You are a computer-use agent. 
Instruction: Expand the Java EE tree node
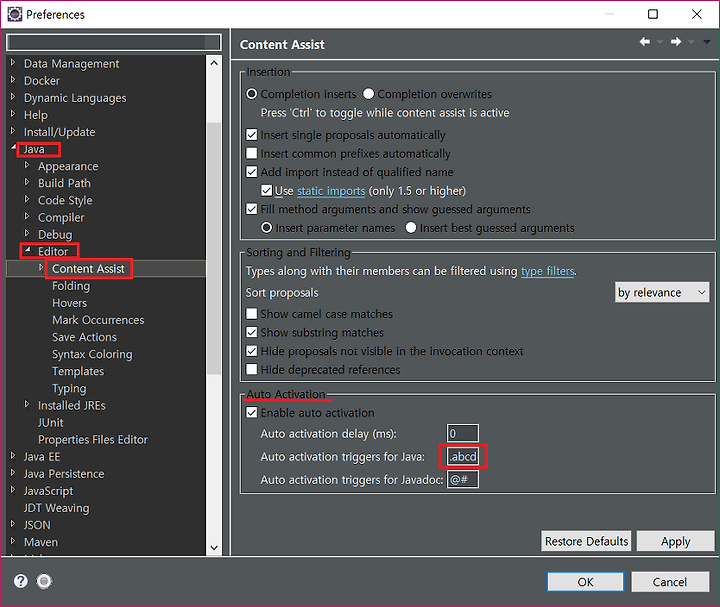tap(13, 455)
